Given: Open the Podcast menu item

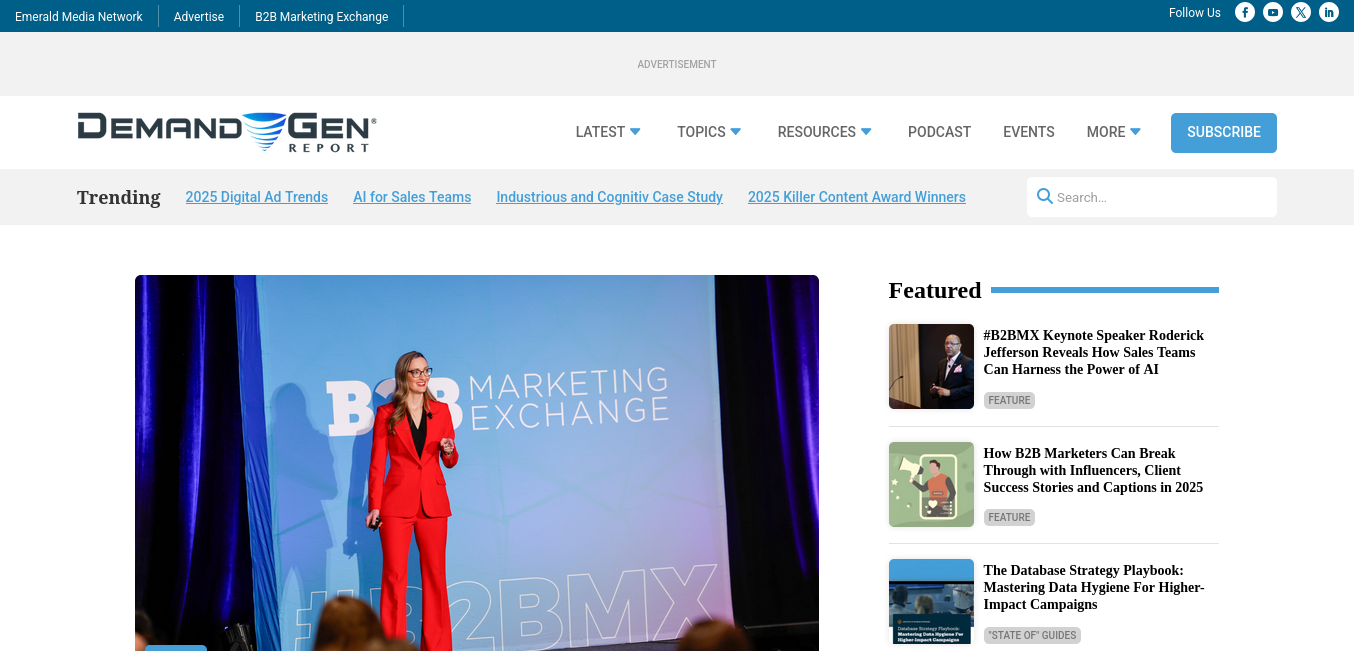Looking at the screenshot, I should pyautogui.click(x=939, y=132).
